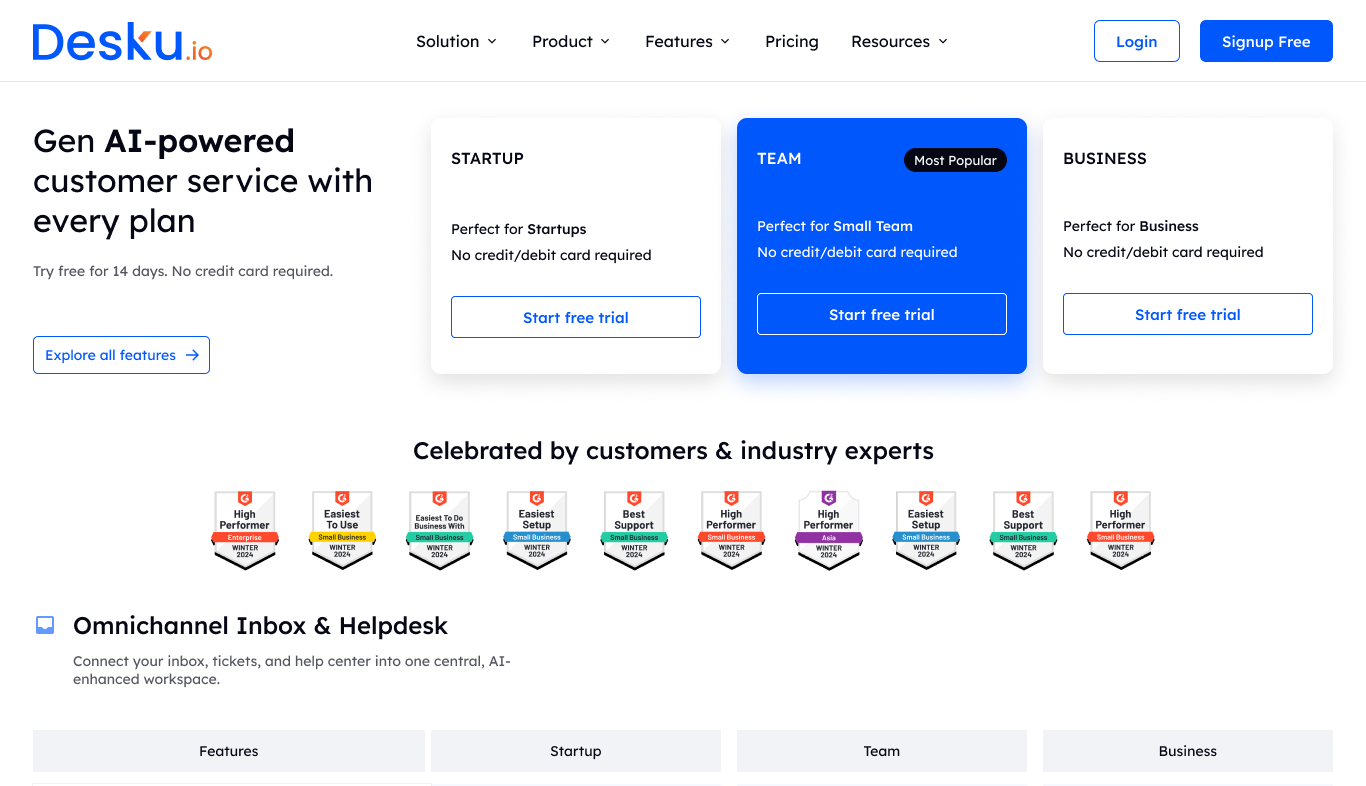
Task: Open the Easiest To Do Business With badge
Action: (x=440, y=530)
